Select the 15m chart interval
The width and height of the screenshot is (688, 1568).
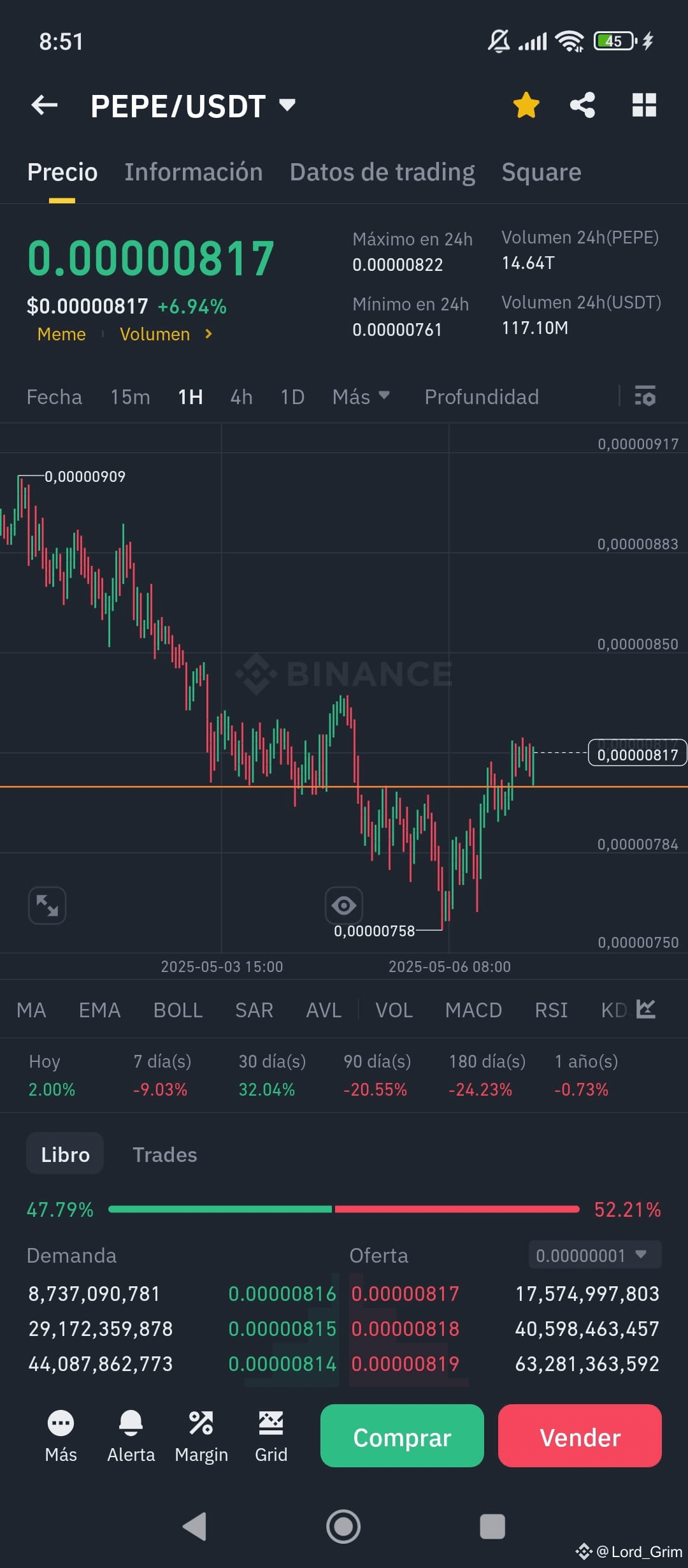tap(130, 397)
